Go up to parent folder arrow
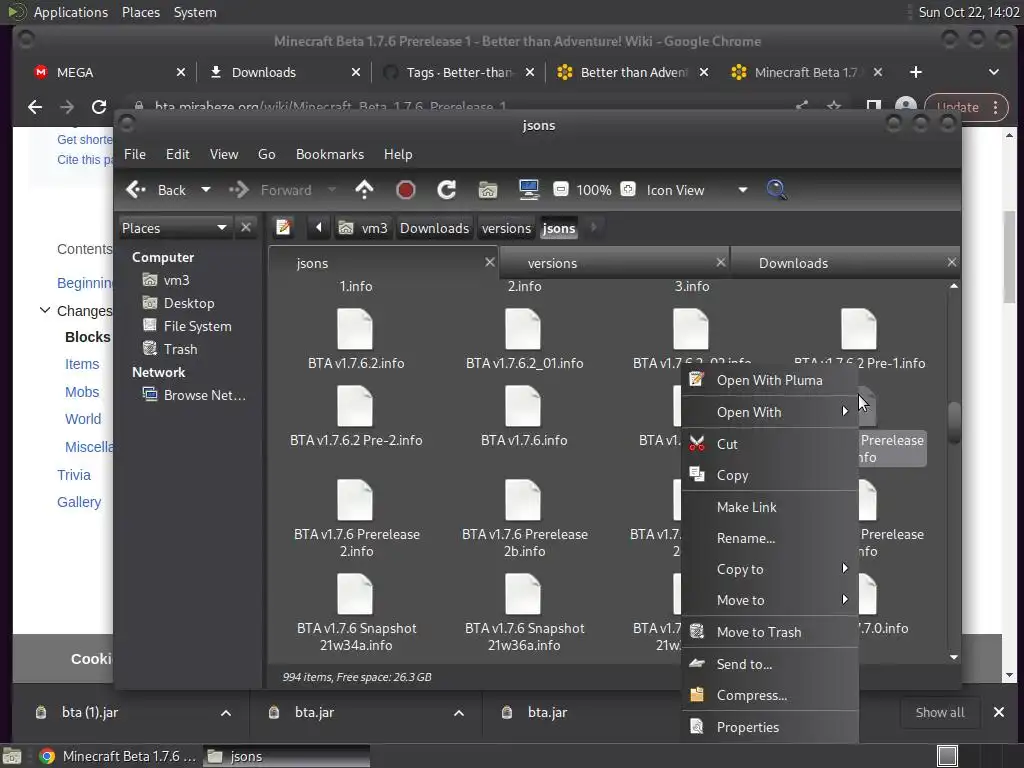The height and width of the screenshot is (768, 1024). (x=364, y=190)
